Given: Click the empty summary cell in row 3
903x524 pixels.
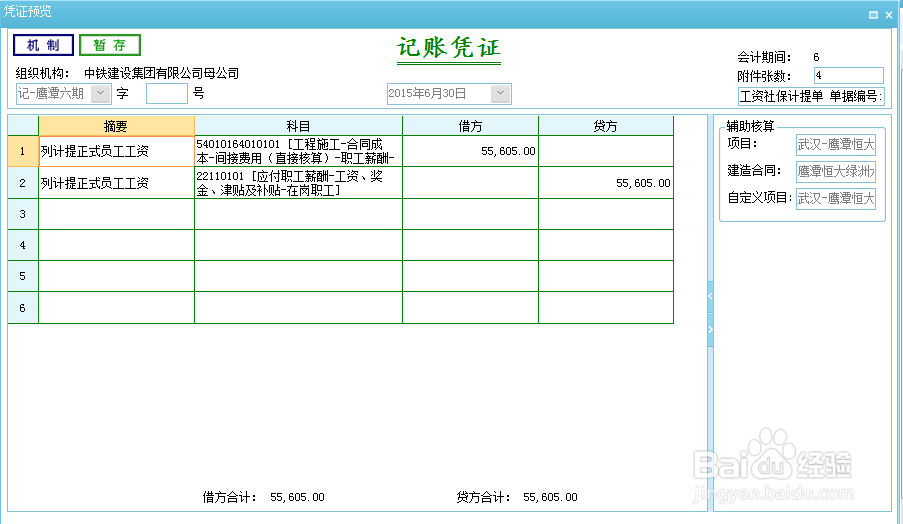Looking at the screenshot, I should [116, 214].
